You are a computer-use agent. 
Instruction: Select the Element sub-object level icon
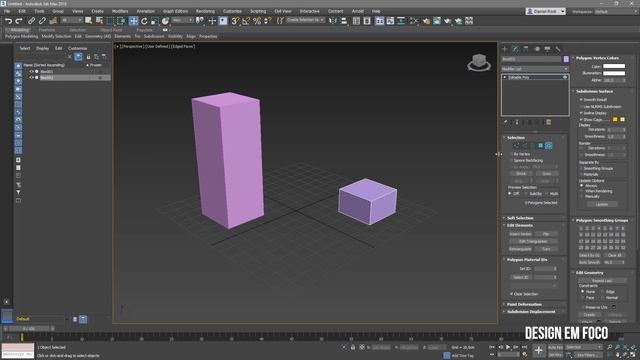(x=549, y=146)
